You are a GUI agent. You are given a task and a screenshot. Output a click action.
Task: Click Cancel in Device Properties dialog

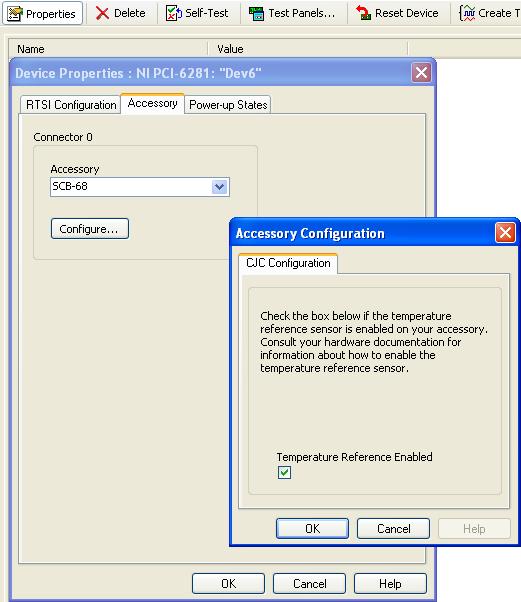pyautogui.click(x=309, y=584)
